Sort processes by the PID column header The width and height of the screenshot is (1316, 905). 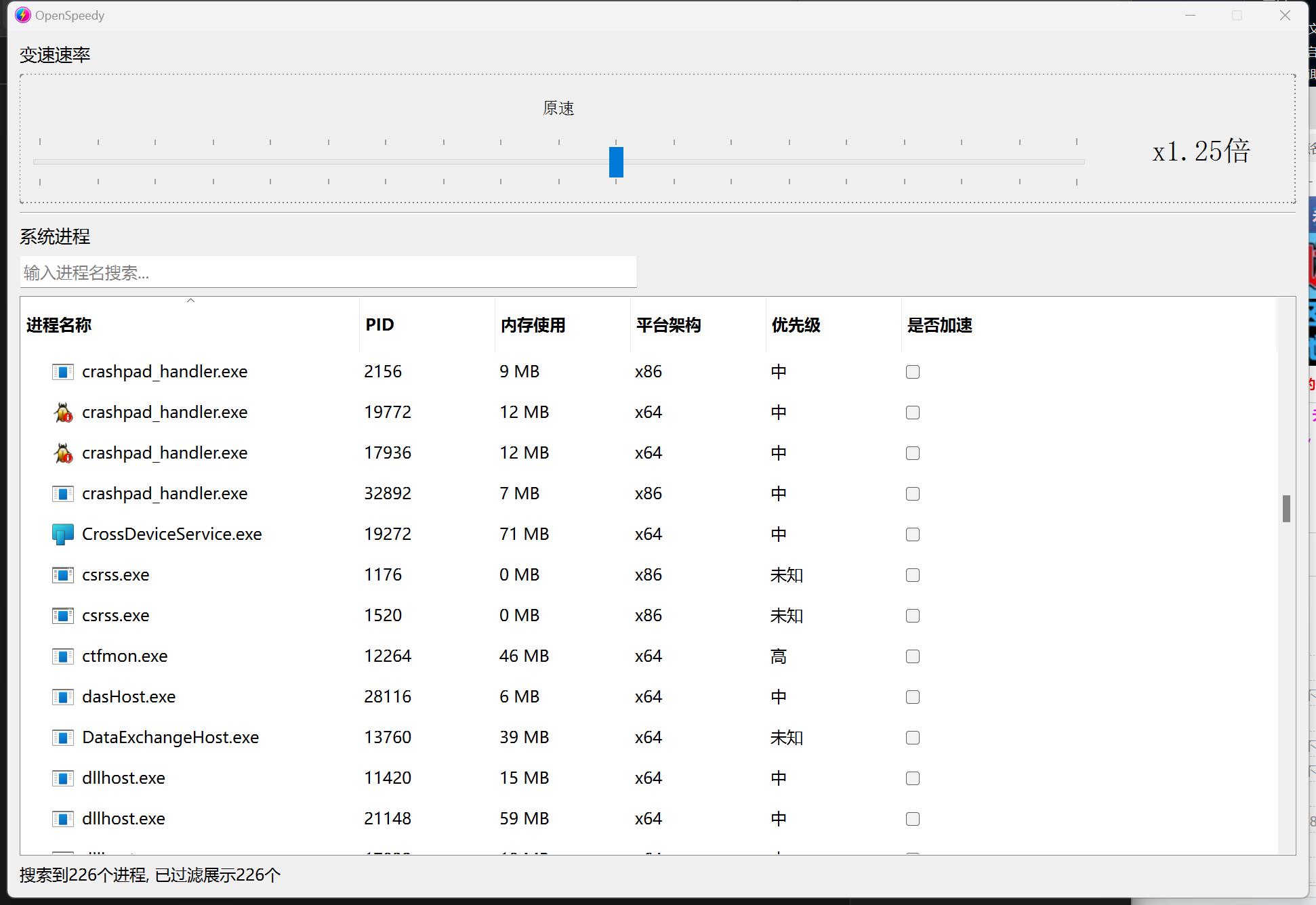[379, 325]
